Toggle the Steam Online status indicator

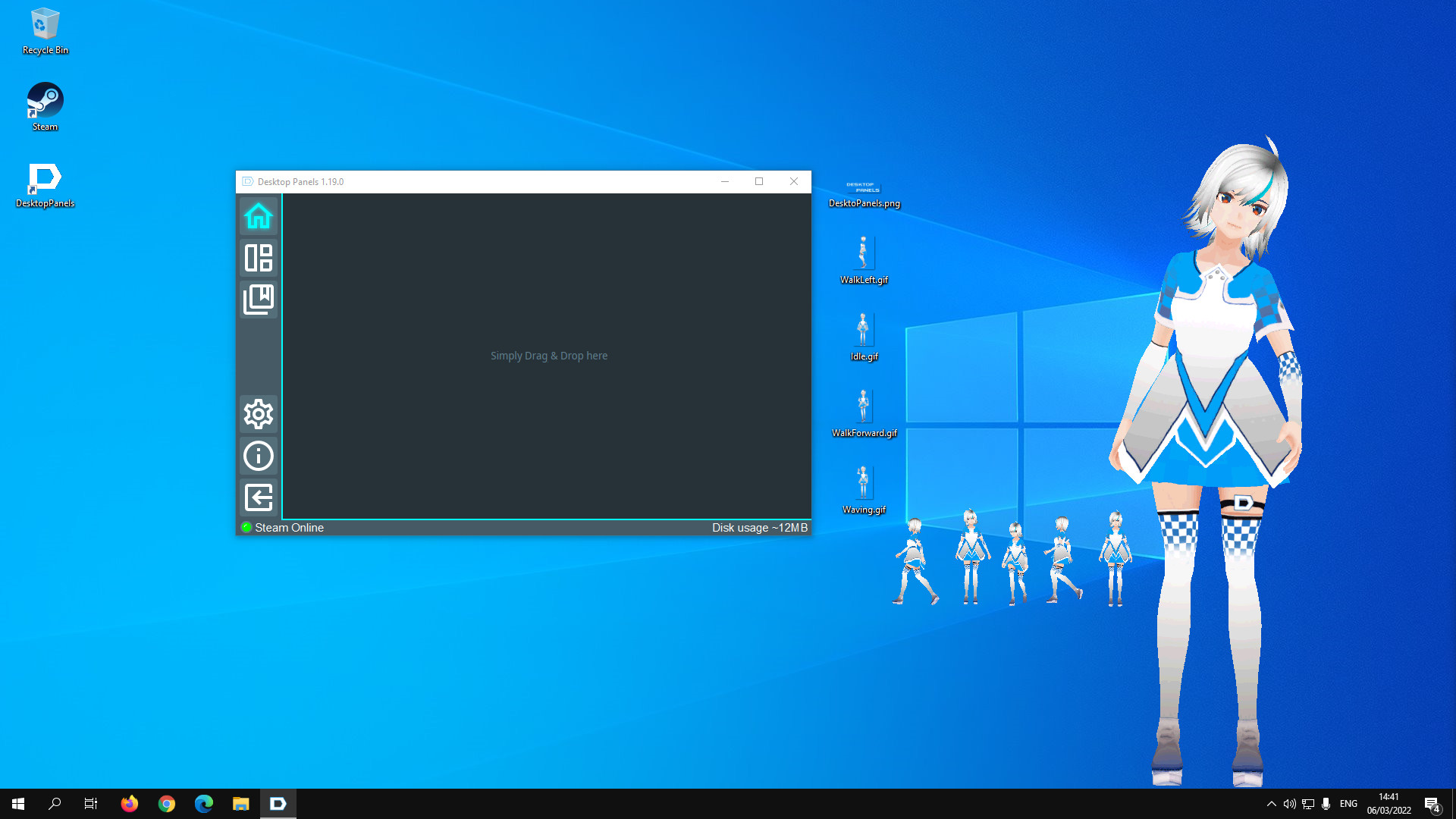(246, 527)
